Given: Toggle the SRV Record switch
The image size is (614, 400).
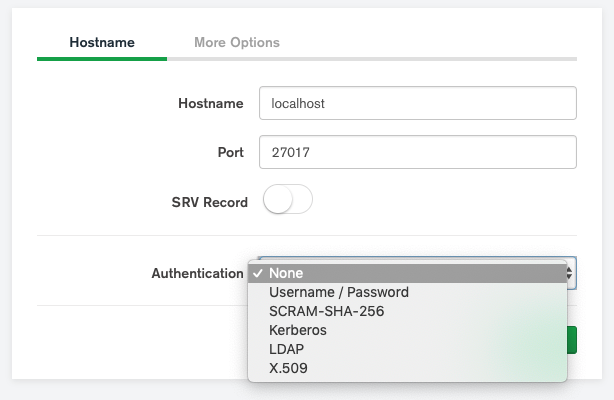Looking at the screenshot, I should coord(288,199).
